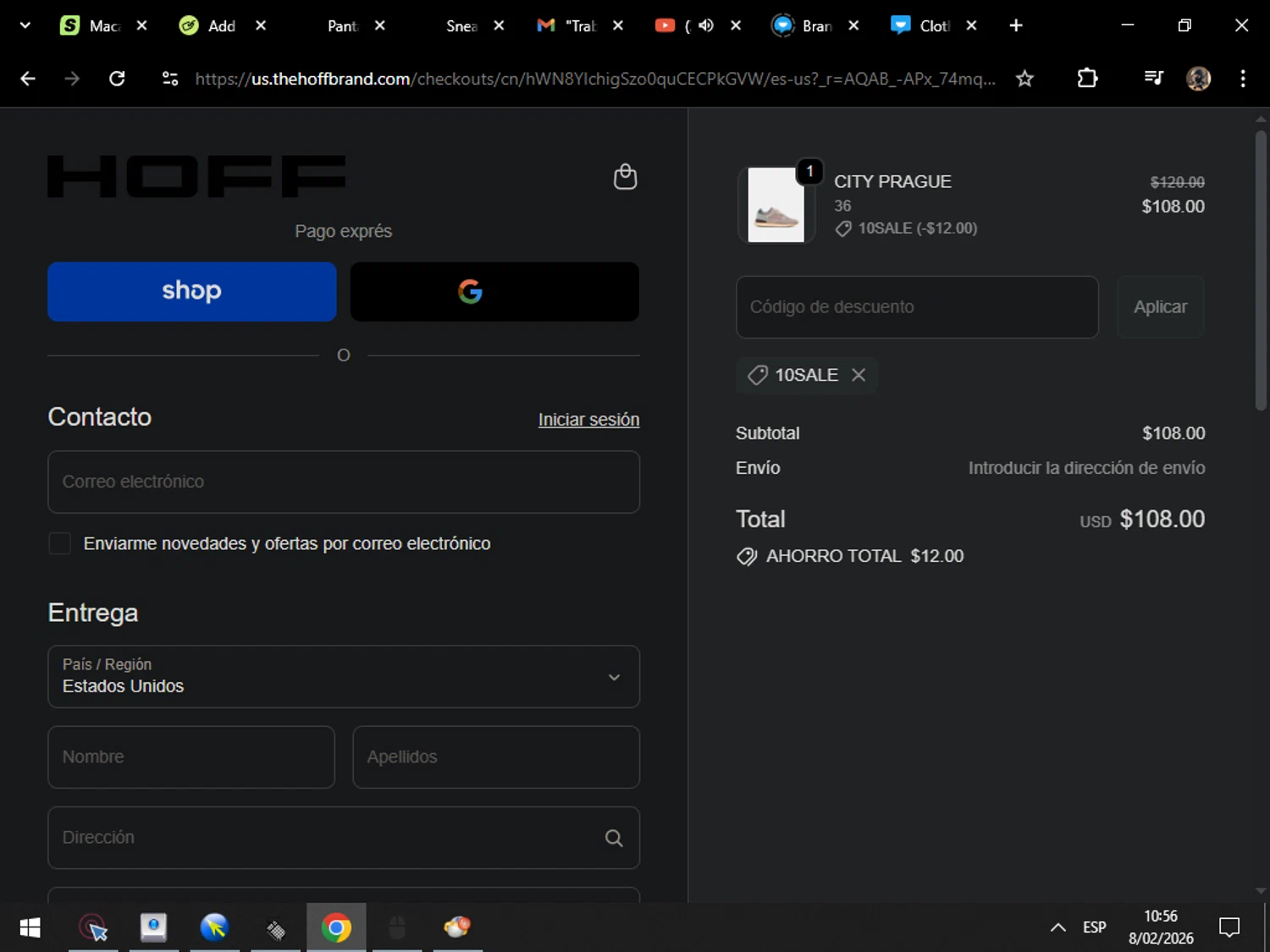Pay with the Google Pay button

click(494, 291)
